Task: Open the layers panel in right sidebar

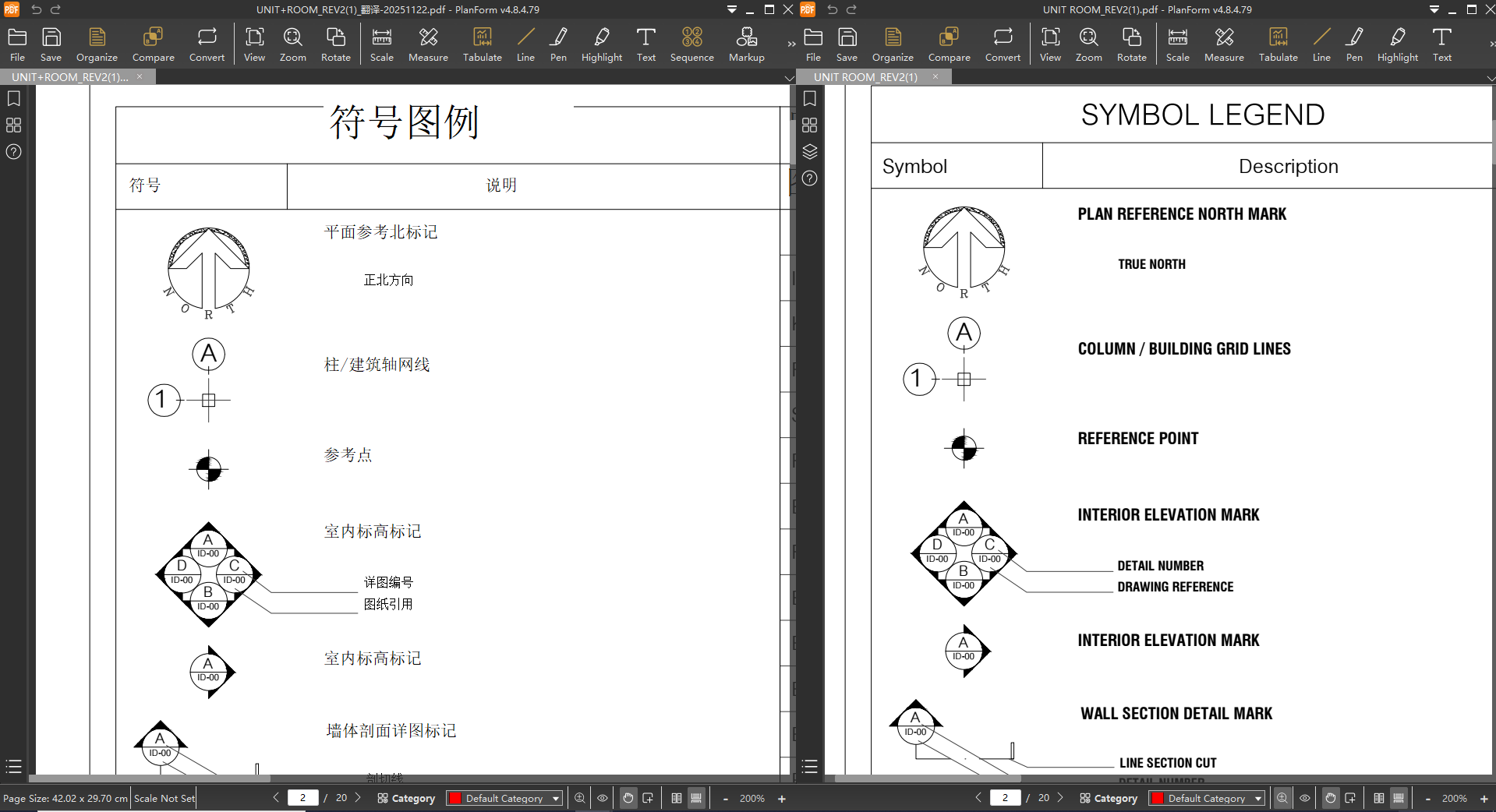Action: pyautogui.click(x=810, y=151)
